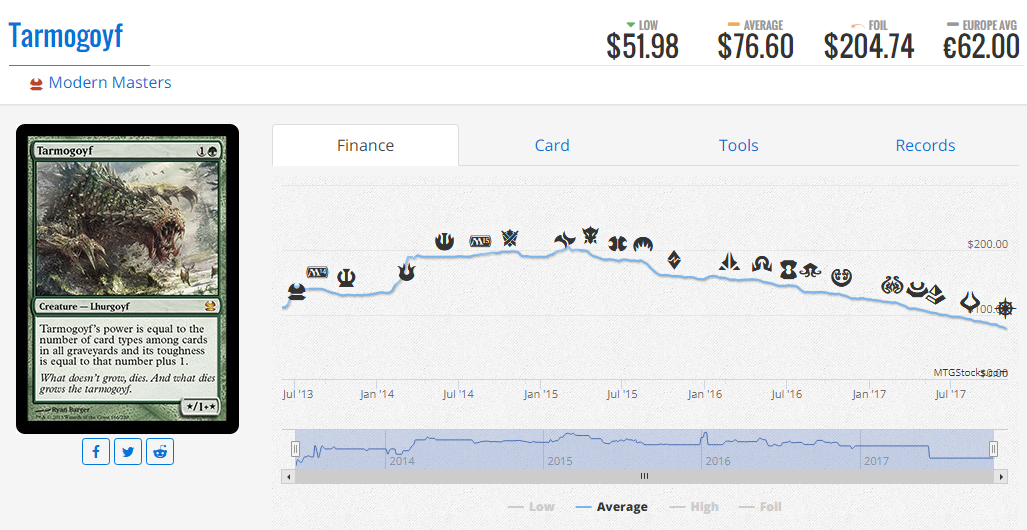Open the Tarmogoyf card title link
Screen dimensions: 1027x530
[x=65, y=35]
